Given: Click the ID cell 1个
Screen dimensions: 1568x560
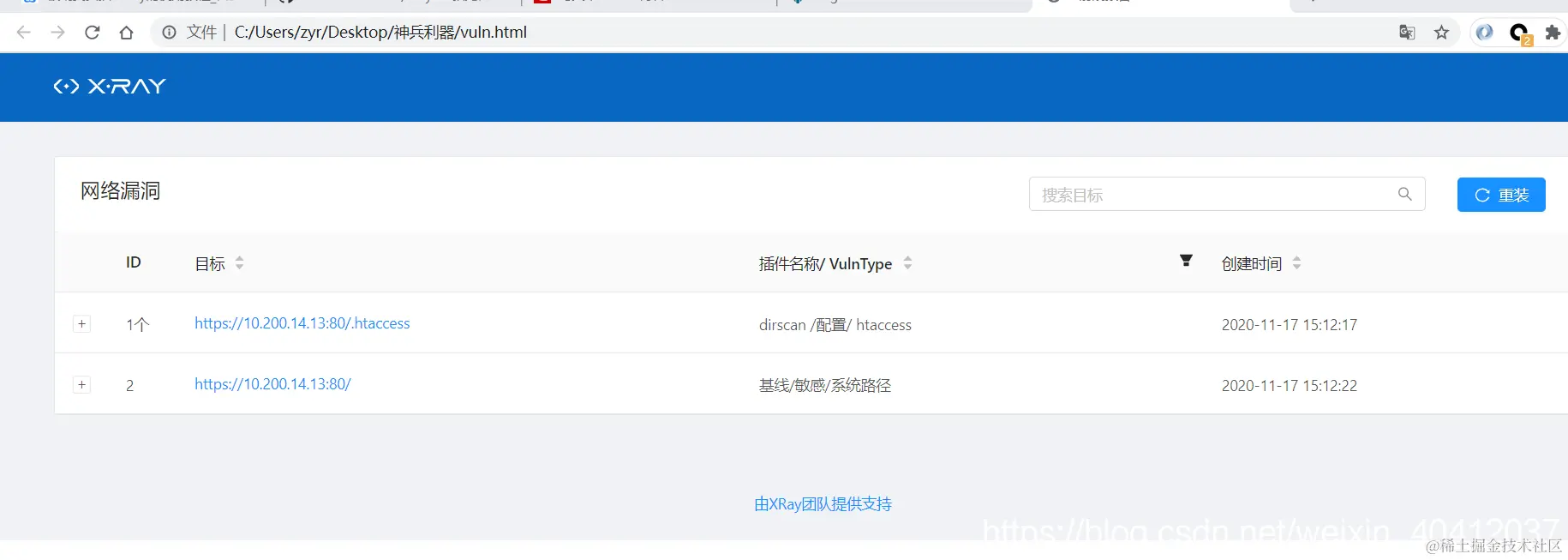Looking at the screenshot, I should pos(138,325).
